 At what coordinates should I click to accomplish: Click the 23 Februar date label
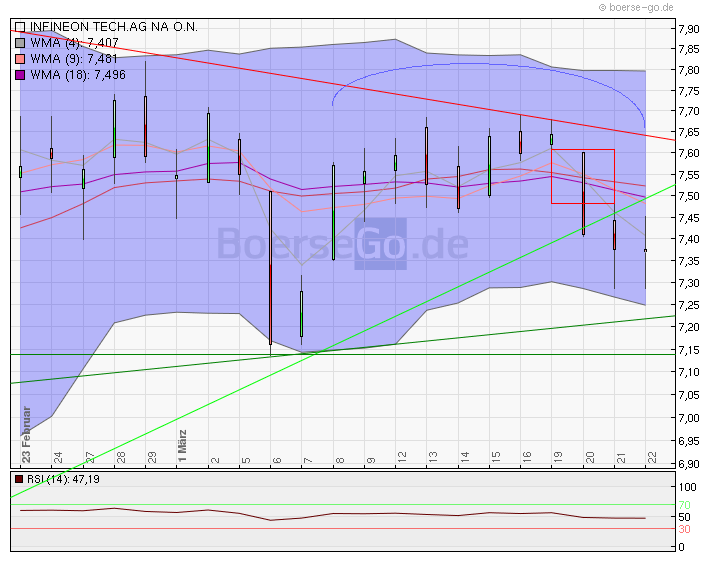click(x=26, y=434)
